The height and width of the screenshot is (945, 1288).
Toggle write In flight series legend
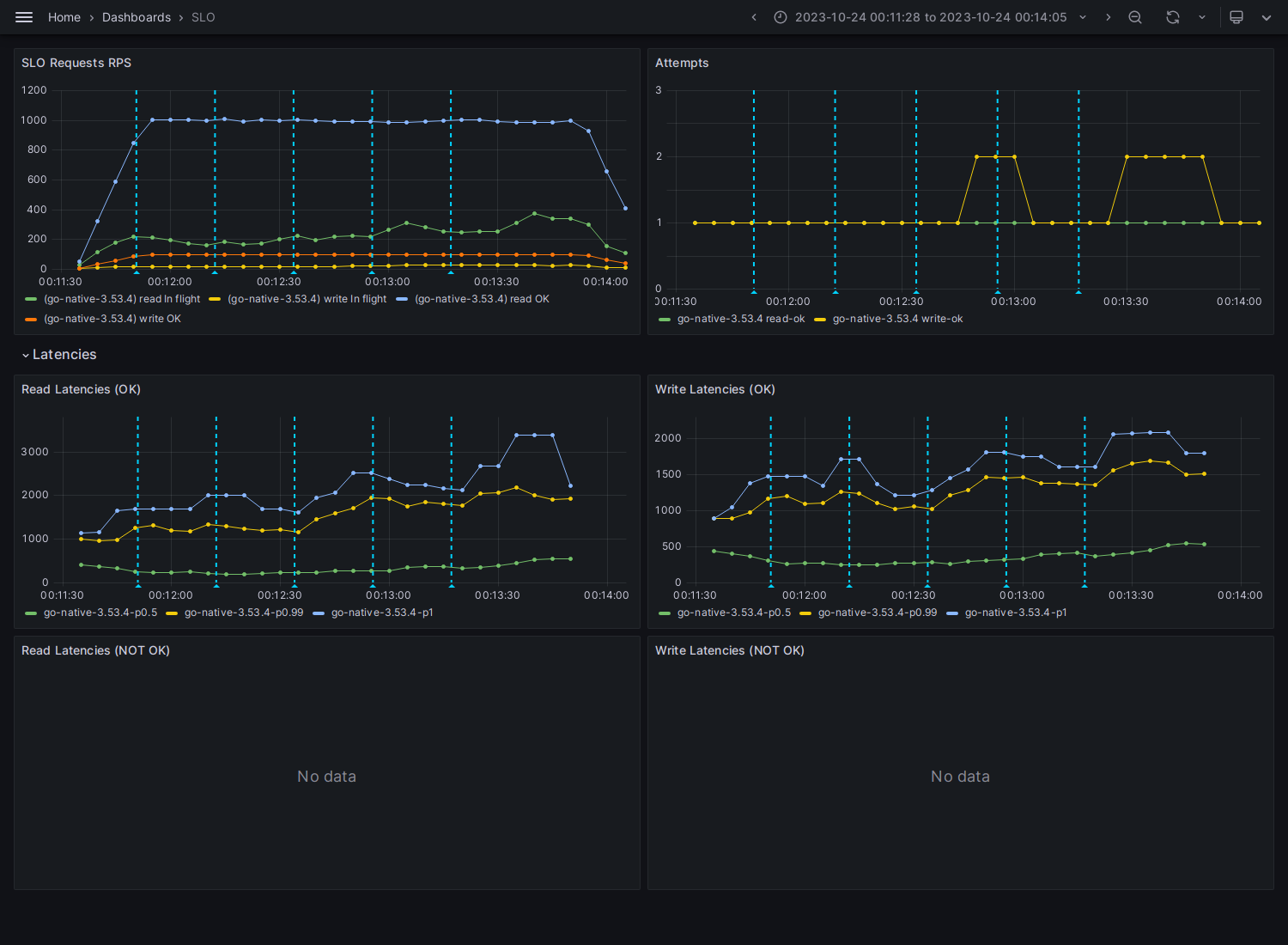[x=307, y=299]
